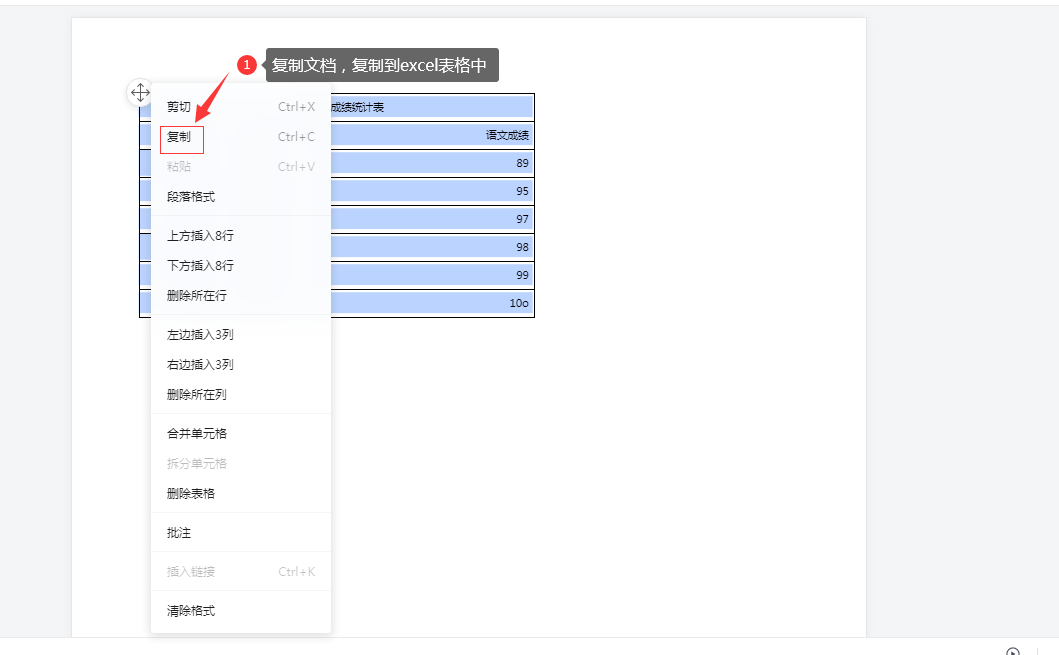Add a comment via 批注
Viewport: 1059px width, 655px height.
[x=240, y=533]
